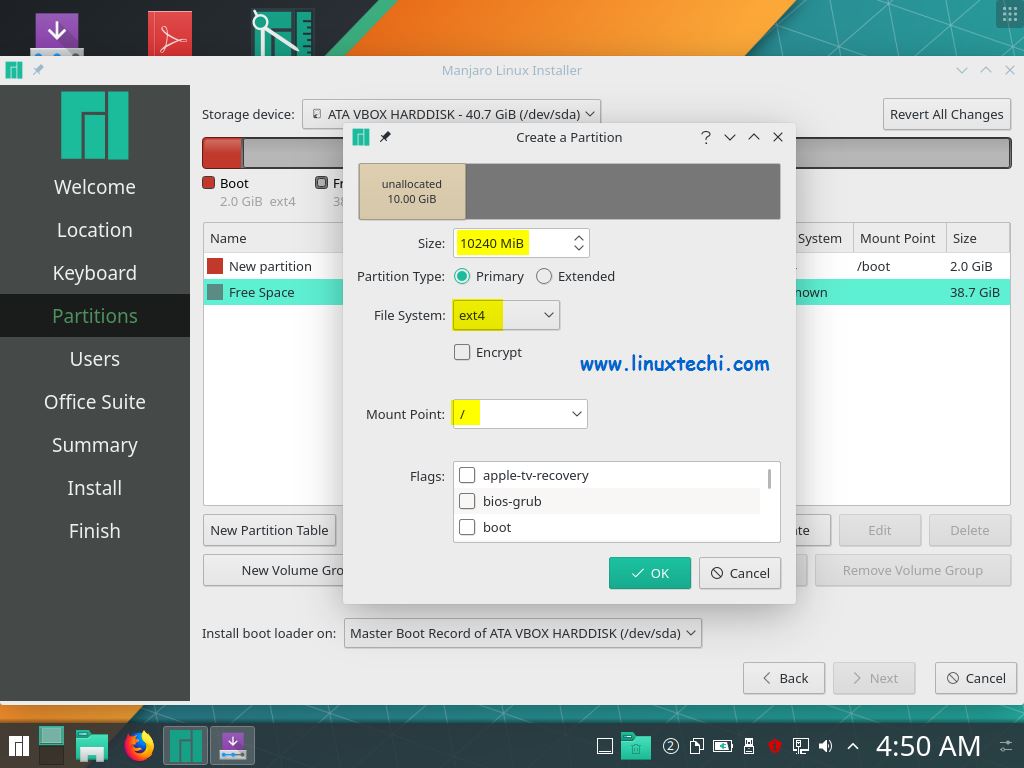Open Firefox from the taskbar
1024x768 pixels.
pos(139,745)
